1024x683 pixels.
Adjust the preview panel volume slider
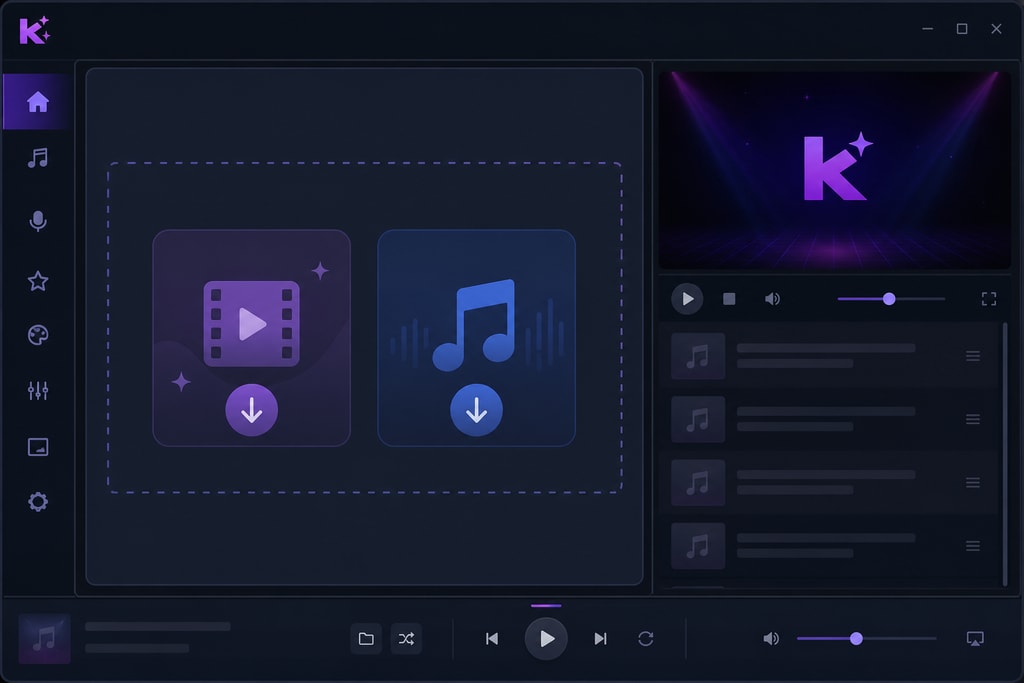point(891,299)
